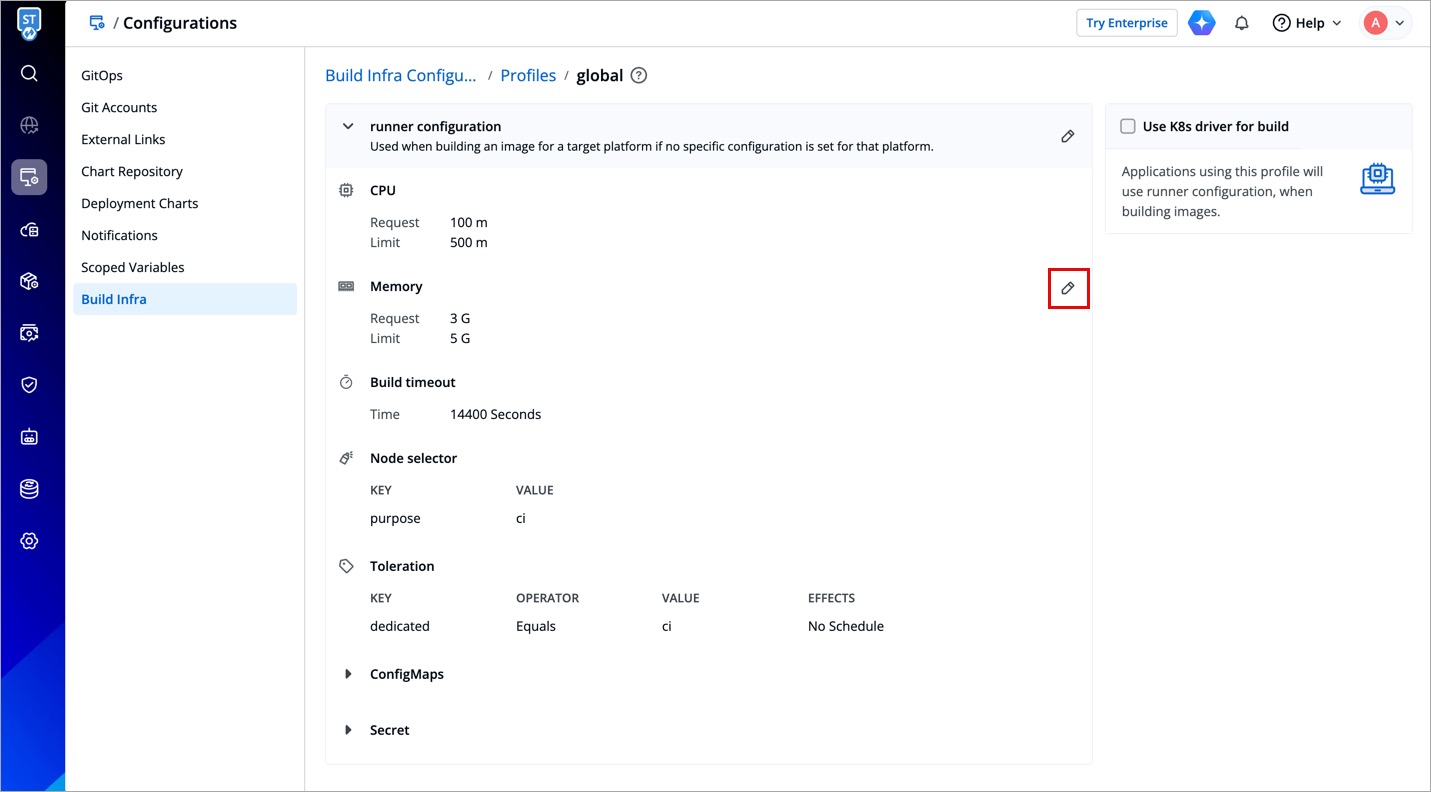Screen dimensions: 1431x792
Task: Collapse the runner configuration section
Action: pos(348,127)
